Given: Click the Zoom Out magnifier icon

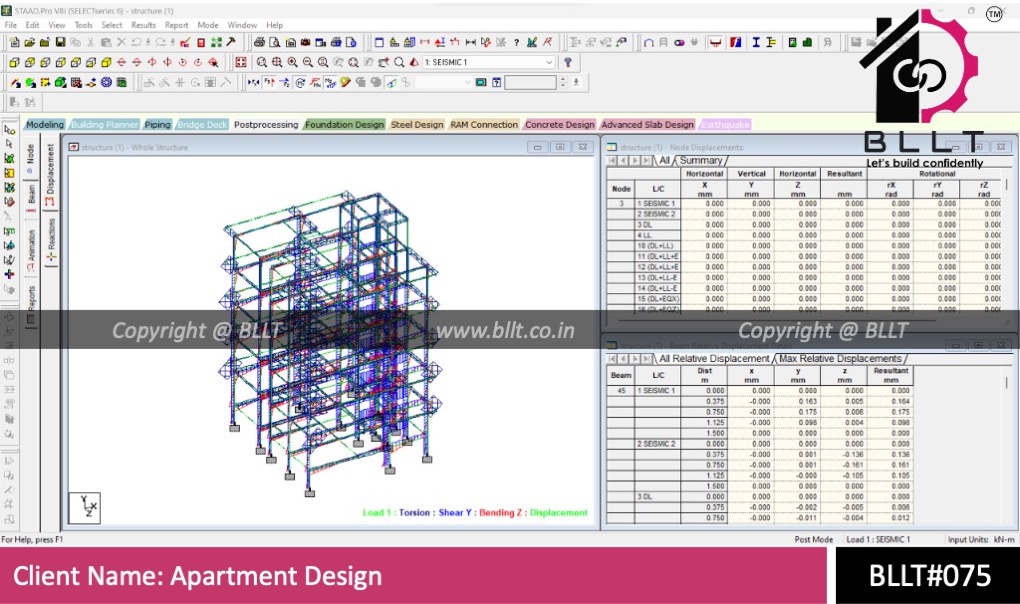Looking at the screenshot, I should (308, 62).
